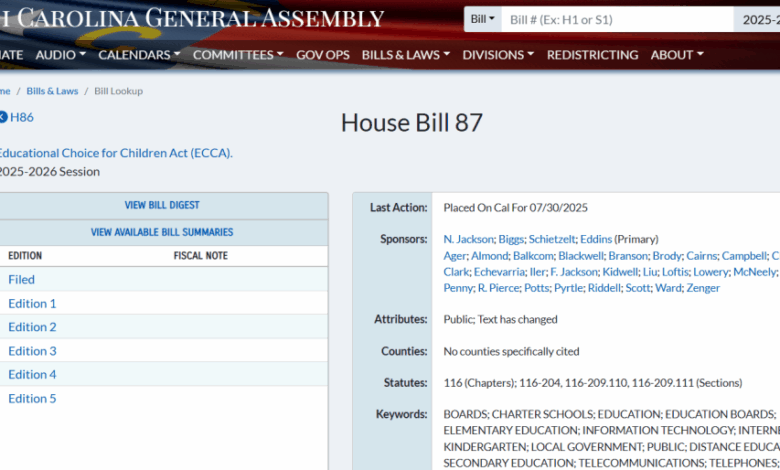Open sponsor Branson's page
This screenshot has width=780, height=470.
click(x=628, y=256)
